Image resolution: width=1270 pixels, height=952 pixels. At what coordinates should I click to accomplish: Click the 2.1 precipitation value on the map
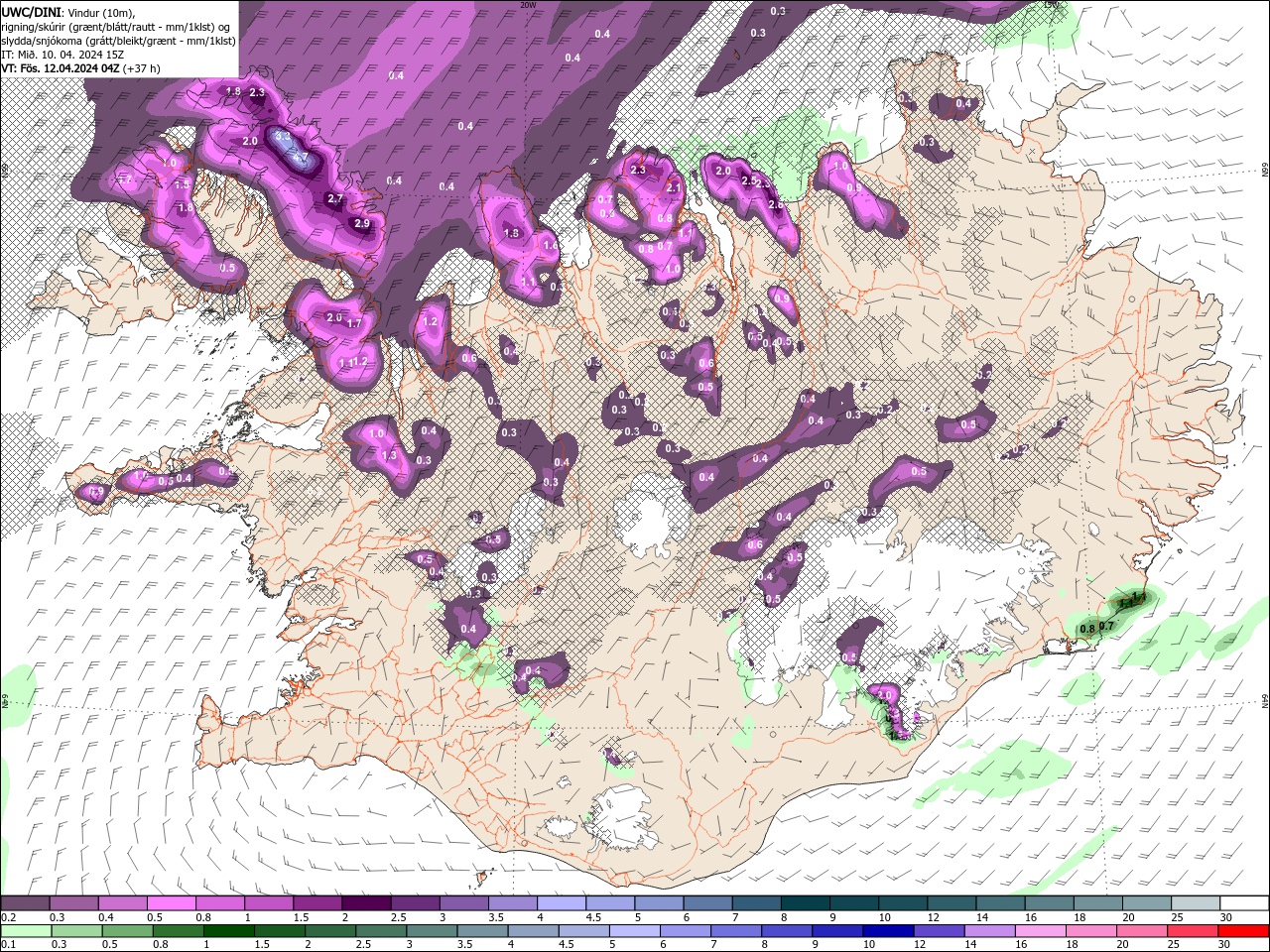point(674,187)
